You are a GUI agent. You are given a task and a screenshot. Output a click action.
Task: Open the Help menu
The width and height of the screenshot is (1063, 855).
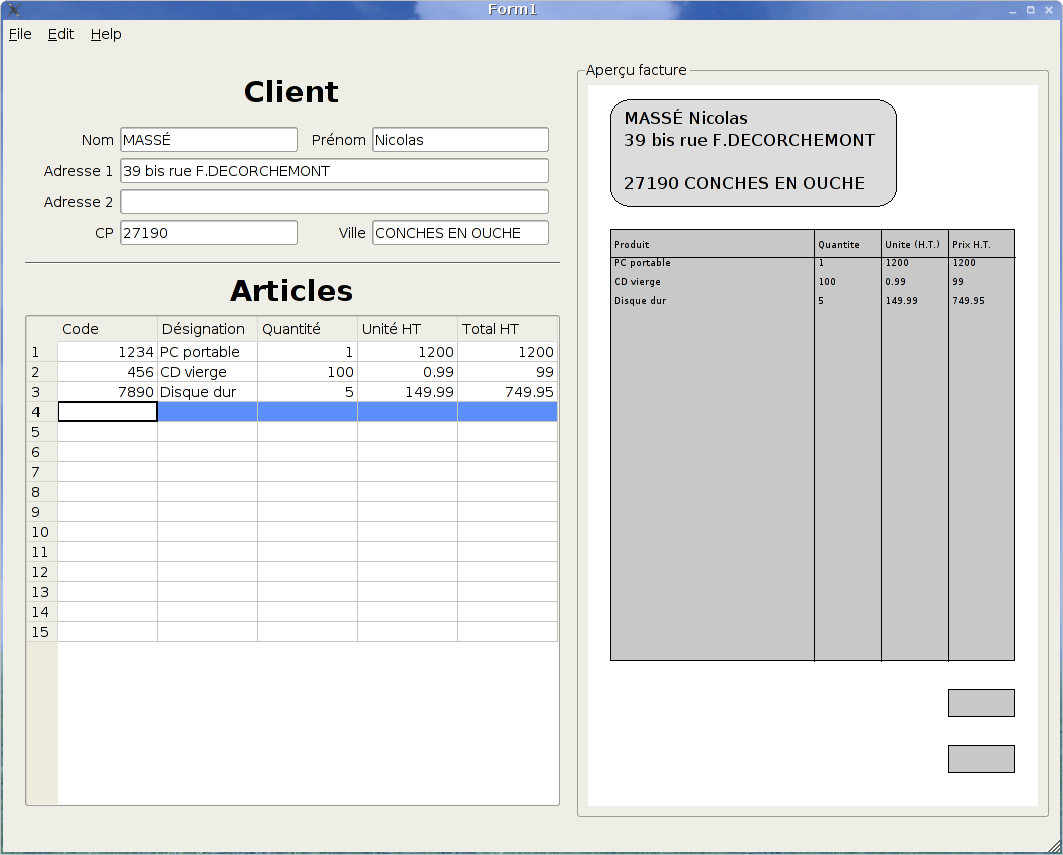click(106, 34)
